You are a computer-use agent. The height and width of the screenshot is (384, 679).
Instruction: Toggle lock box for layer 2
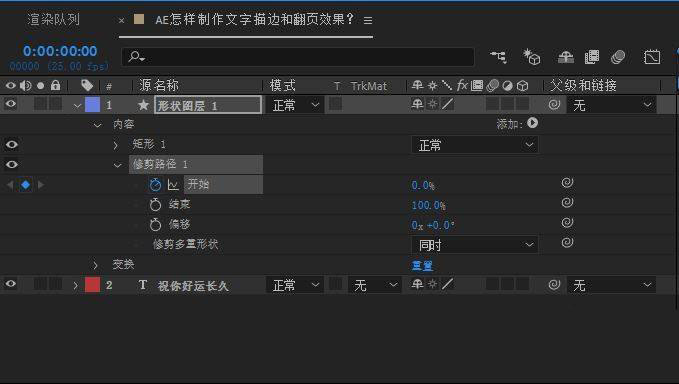(55, 284)
